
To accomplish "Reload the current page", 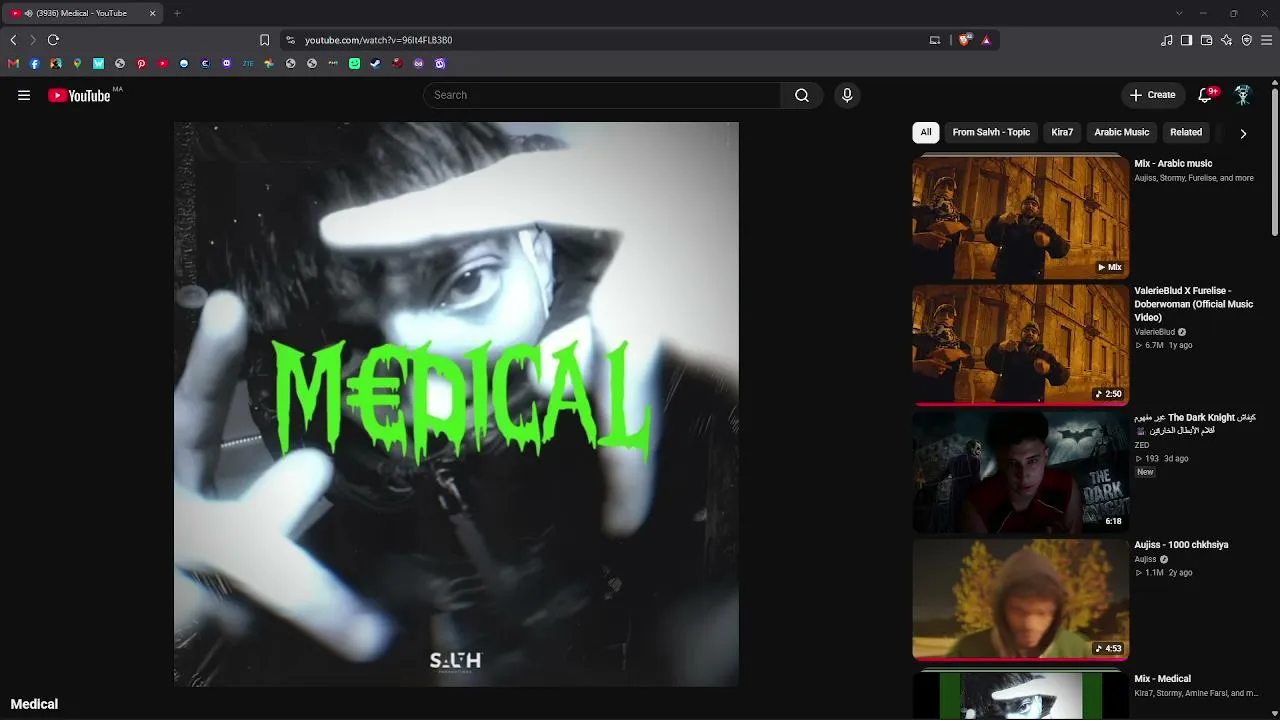I will pyautogui.click(x=53, y=40).
